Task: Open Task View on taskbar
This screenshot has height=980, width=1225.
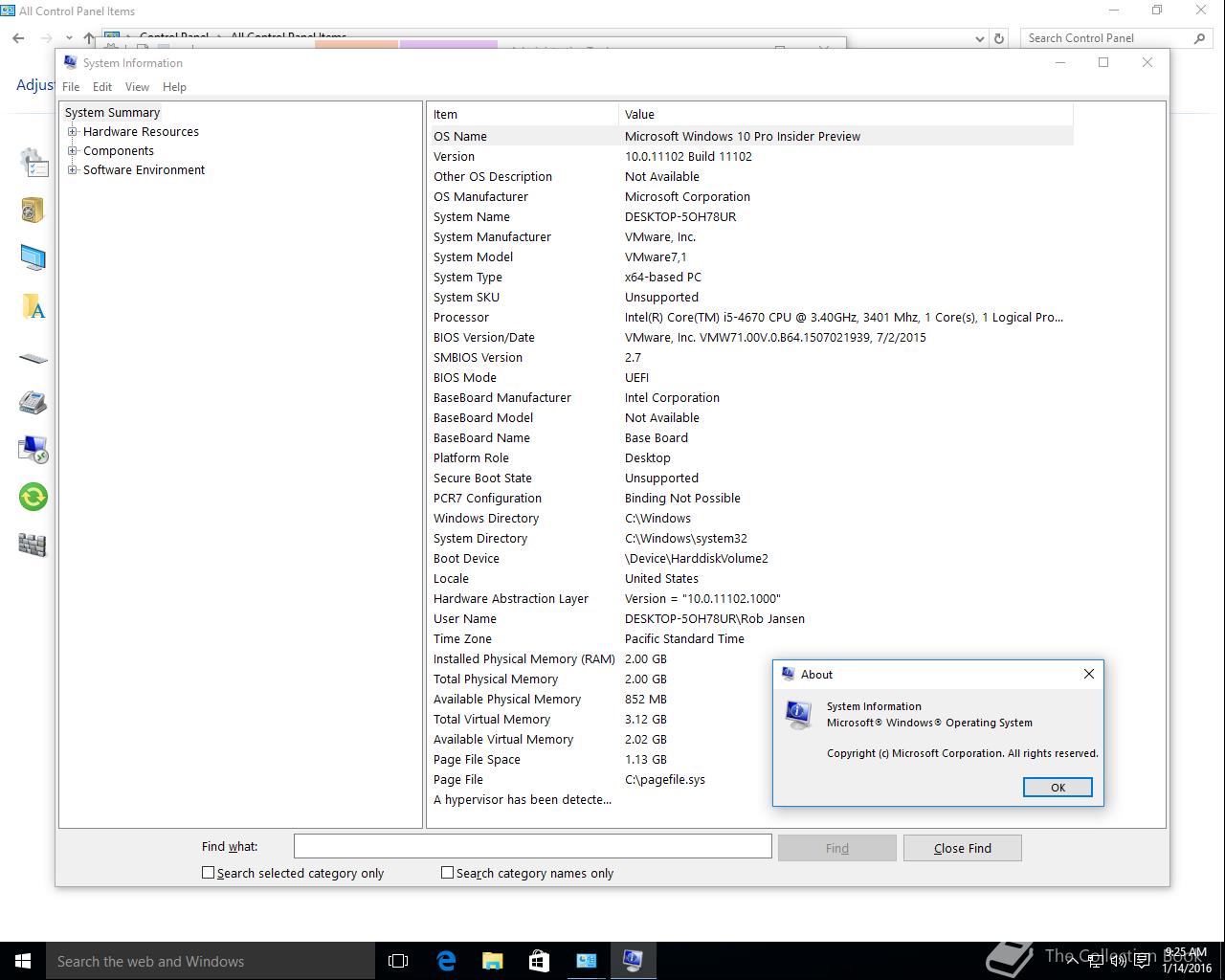Action: [x=398, y=961]
